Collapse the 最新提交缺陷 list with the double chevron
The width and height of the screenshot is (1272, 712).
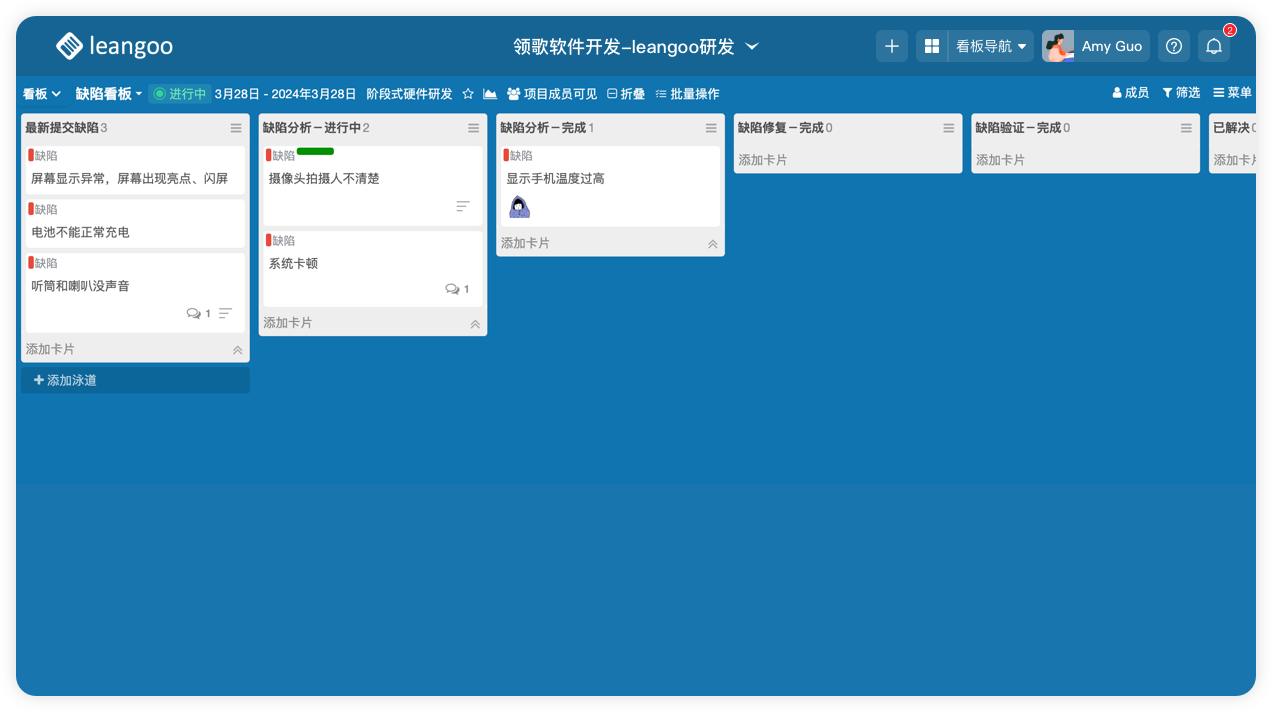[x=237, y=350]
